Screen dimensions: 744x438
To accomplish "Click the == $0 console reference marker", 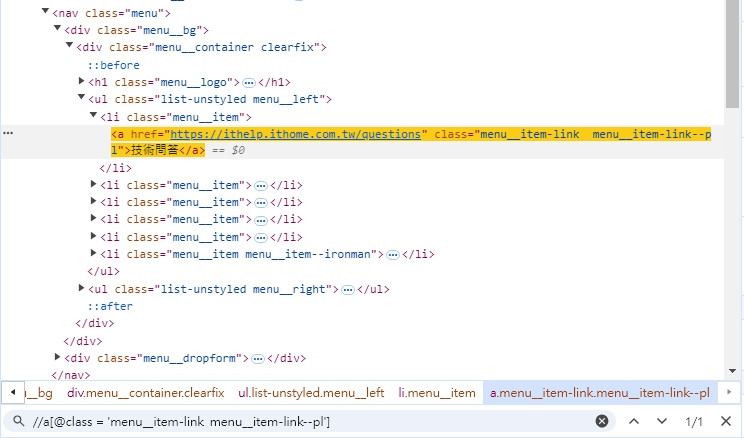I will pos(228,150).
